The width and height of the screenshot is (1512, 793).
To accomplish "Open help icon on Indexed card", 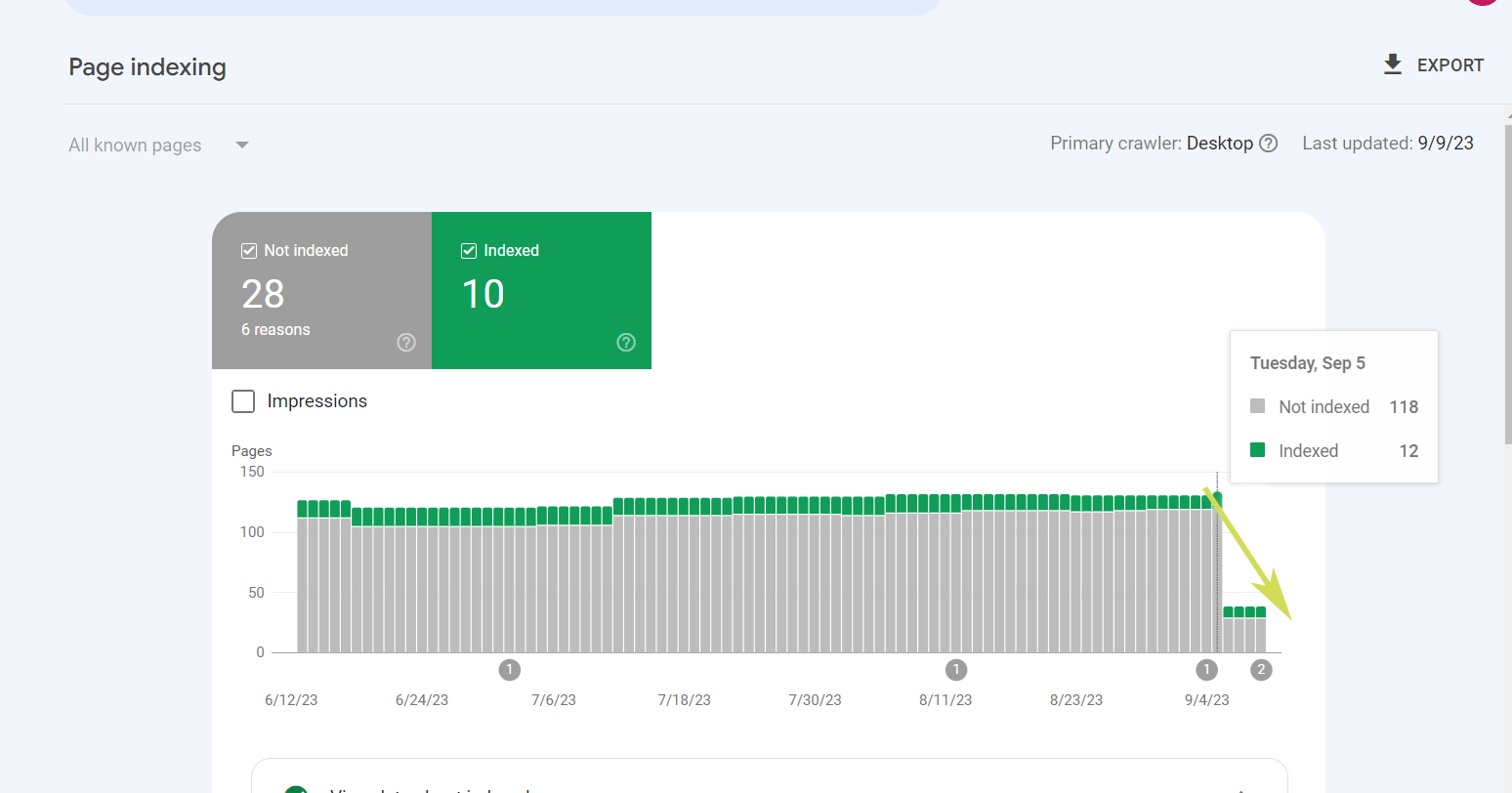I will (x=626, y=342).
